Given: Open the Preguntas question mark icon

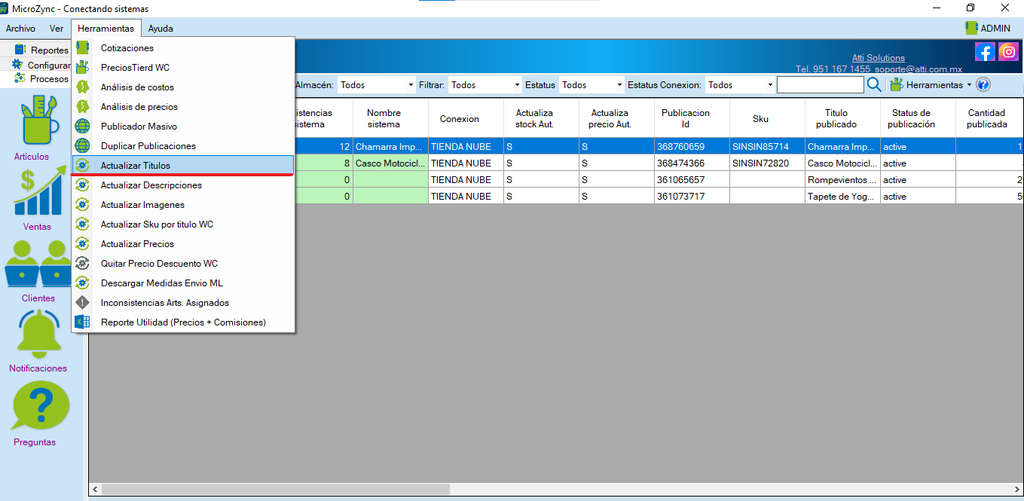Looking at the screenshot, I should pos(40,406).
